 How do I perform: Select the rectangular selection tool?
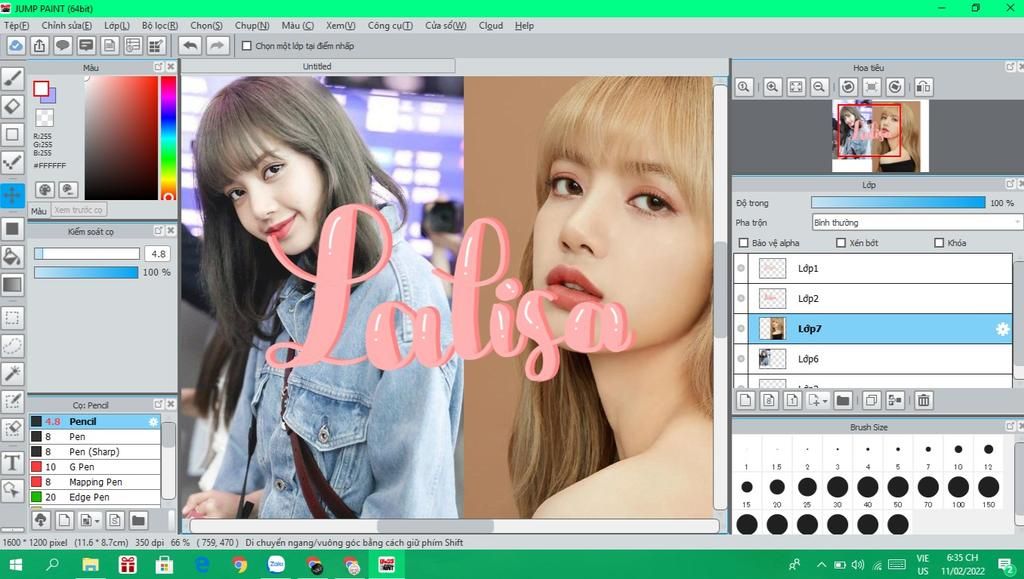(x=12, y=318)
